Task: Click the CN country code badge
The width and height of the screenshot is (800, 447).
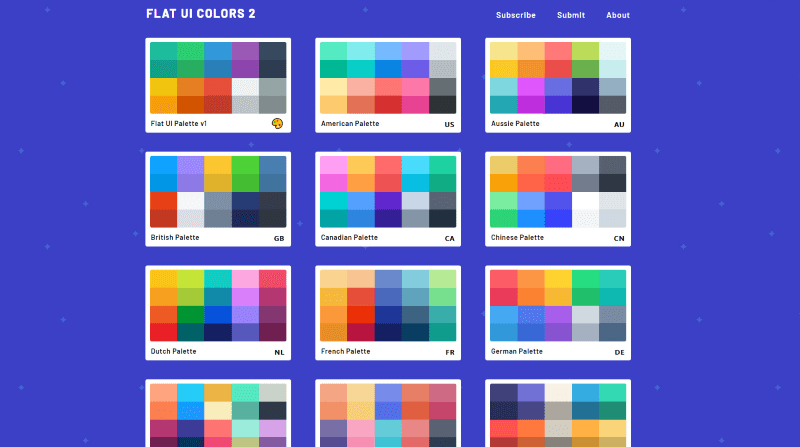Action: (x=619, y=238)
